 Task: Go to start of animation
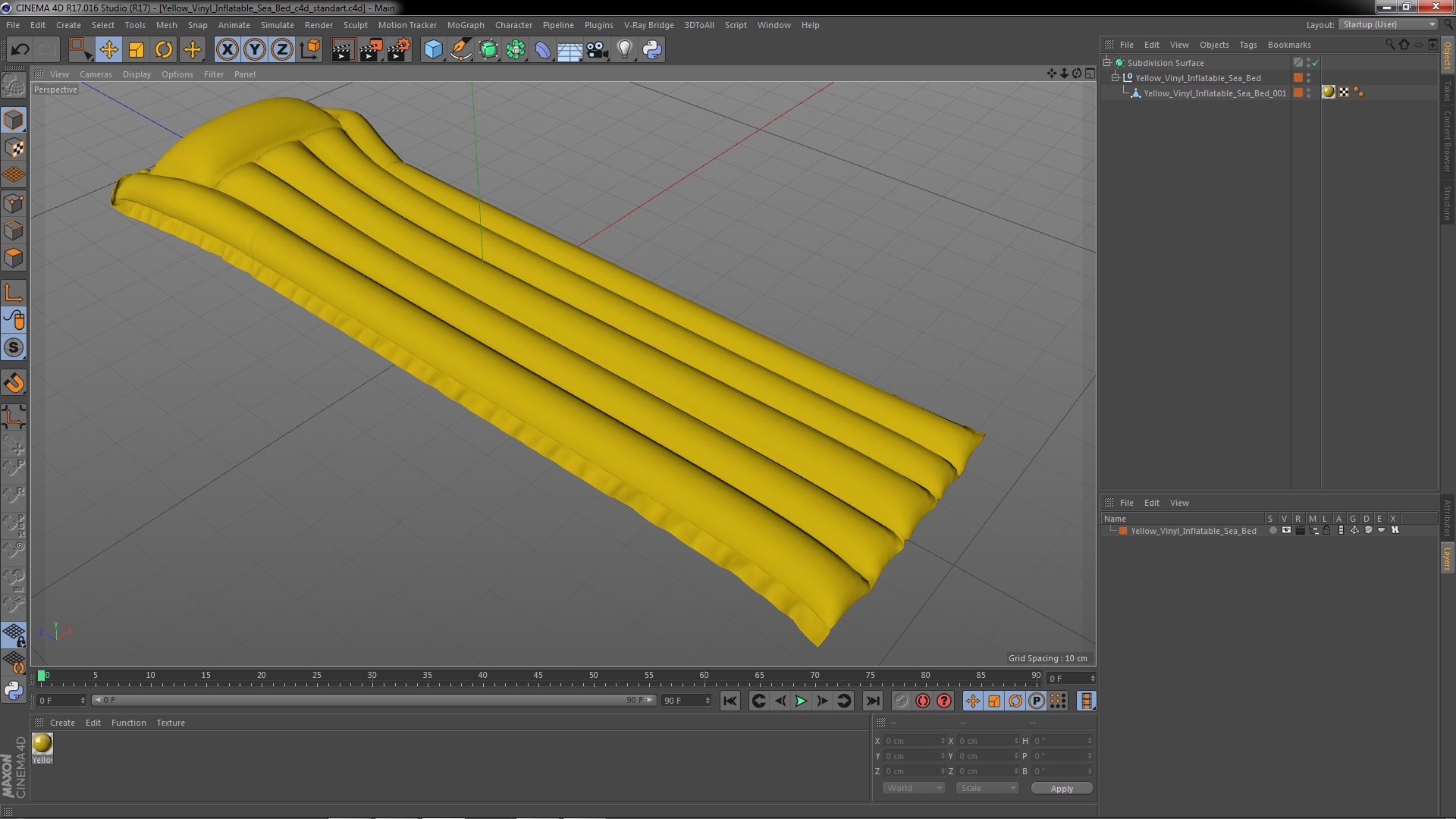[x=730, y=701]
